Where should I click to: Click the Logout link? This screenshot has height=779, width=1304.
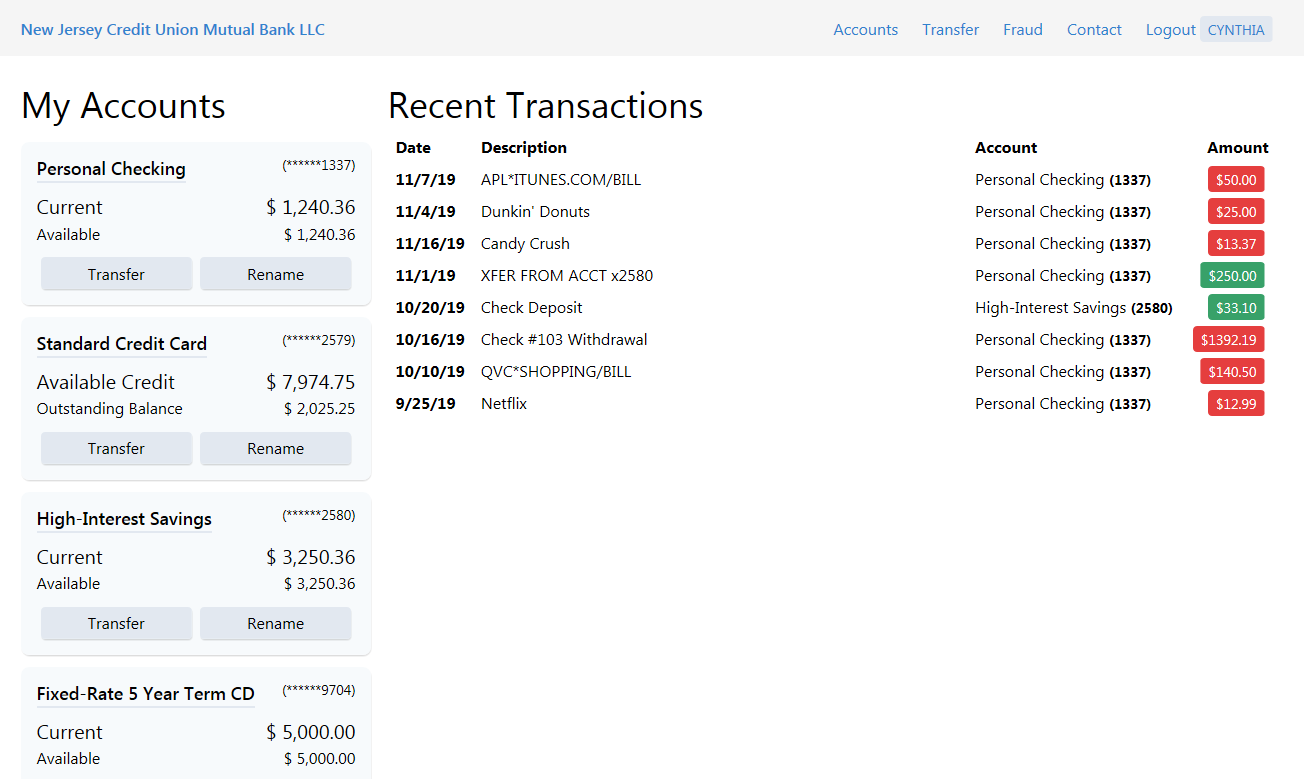(x=1171, y=30)
